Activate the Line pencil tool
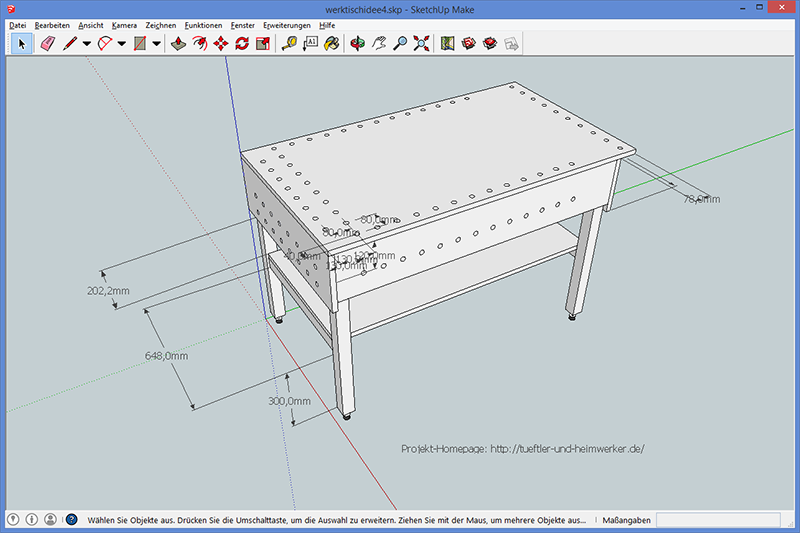 (x=70, y=44)
